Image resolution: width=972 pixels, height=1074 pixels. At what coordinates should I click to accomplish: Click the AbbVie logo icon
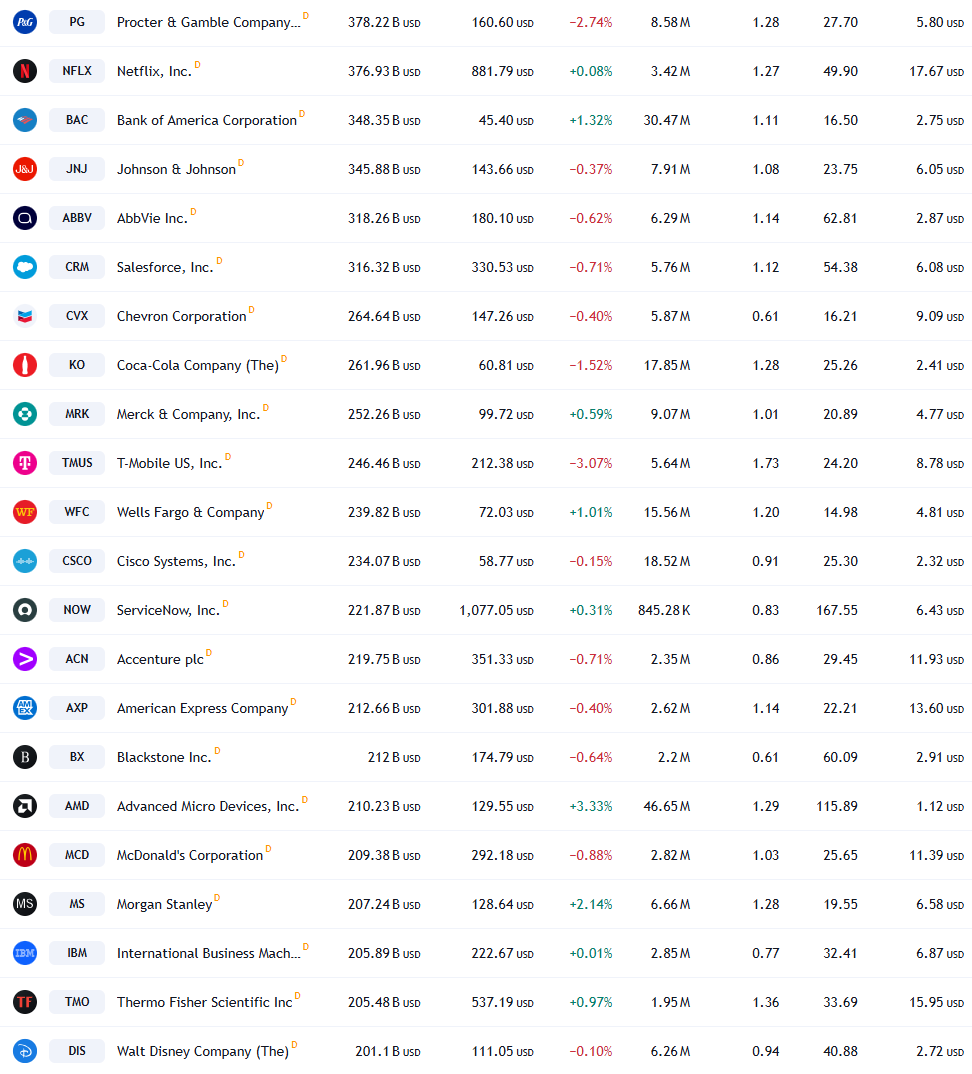25,218
